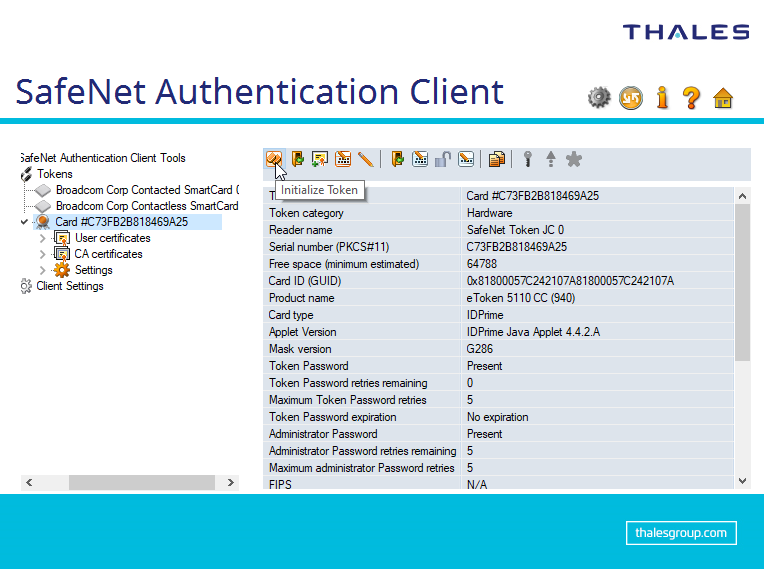Open the gear icon in the header

(x=599, y=97)
